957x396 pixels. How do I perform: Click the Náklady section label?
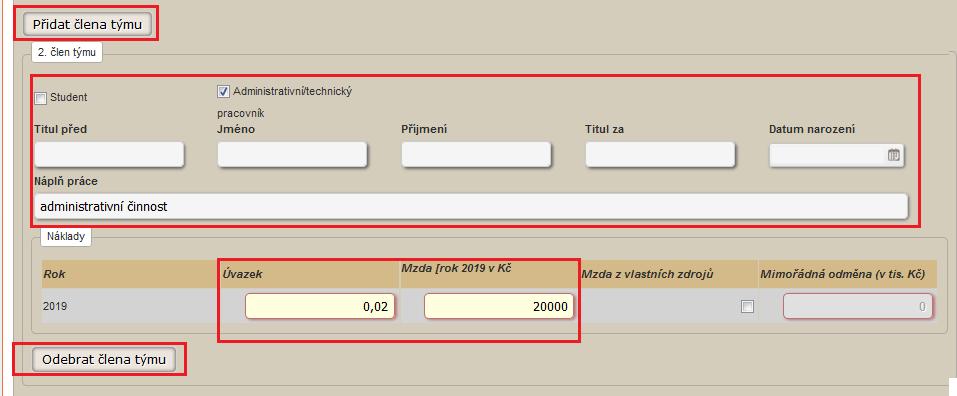(x=66, y=237)
